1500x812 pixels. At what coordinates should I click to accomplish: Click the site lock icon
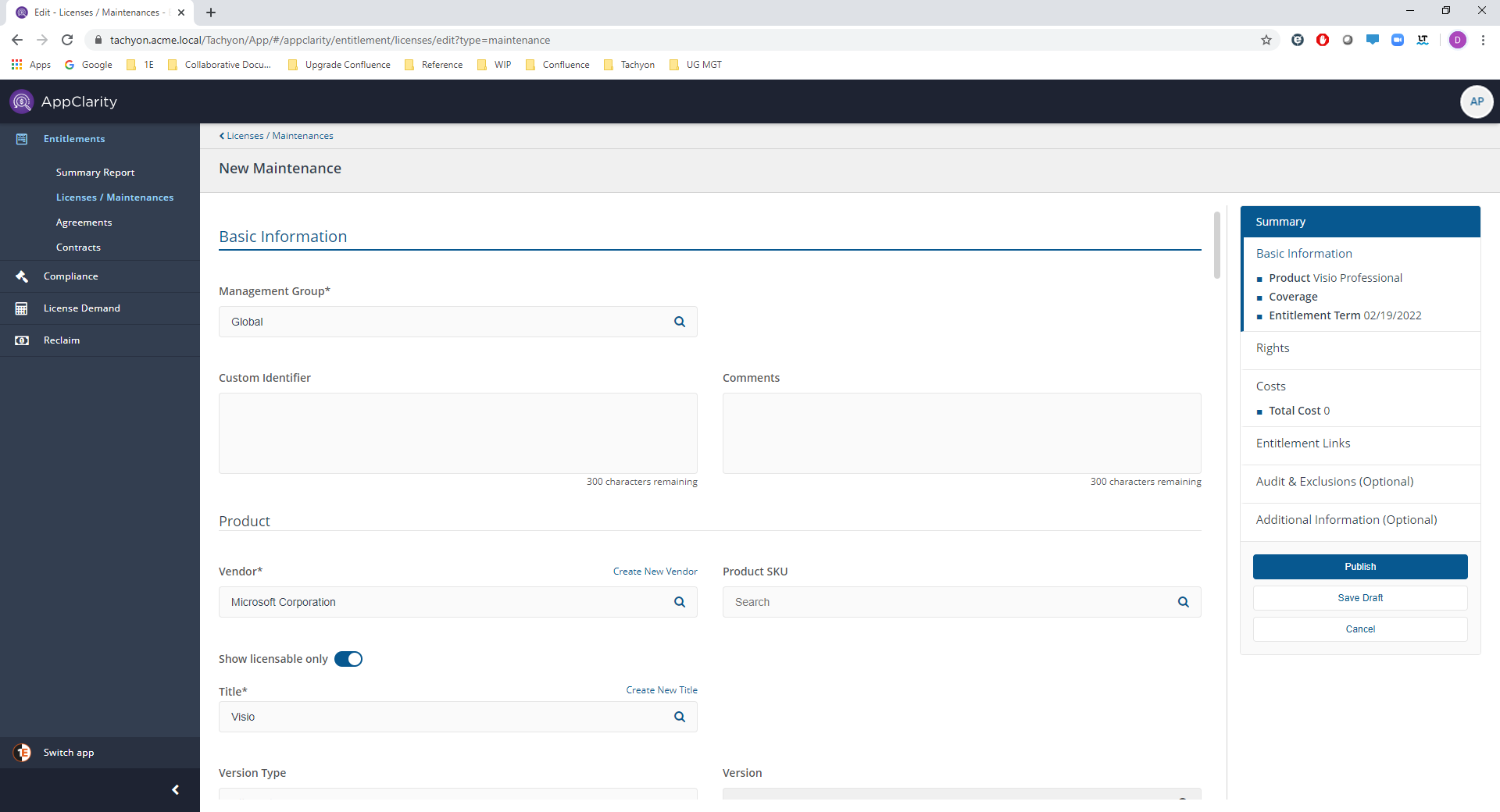(x=98, y=40)
